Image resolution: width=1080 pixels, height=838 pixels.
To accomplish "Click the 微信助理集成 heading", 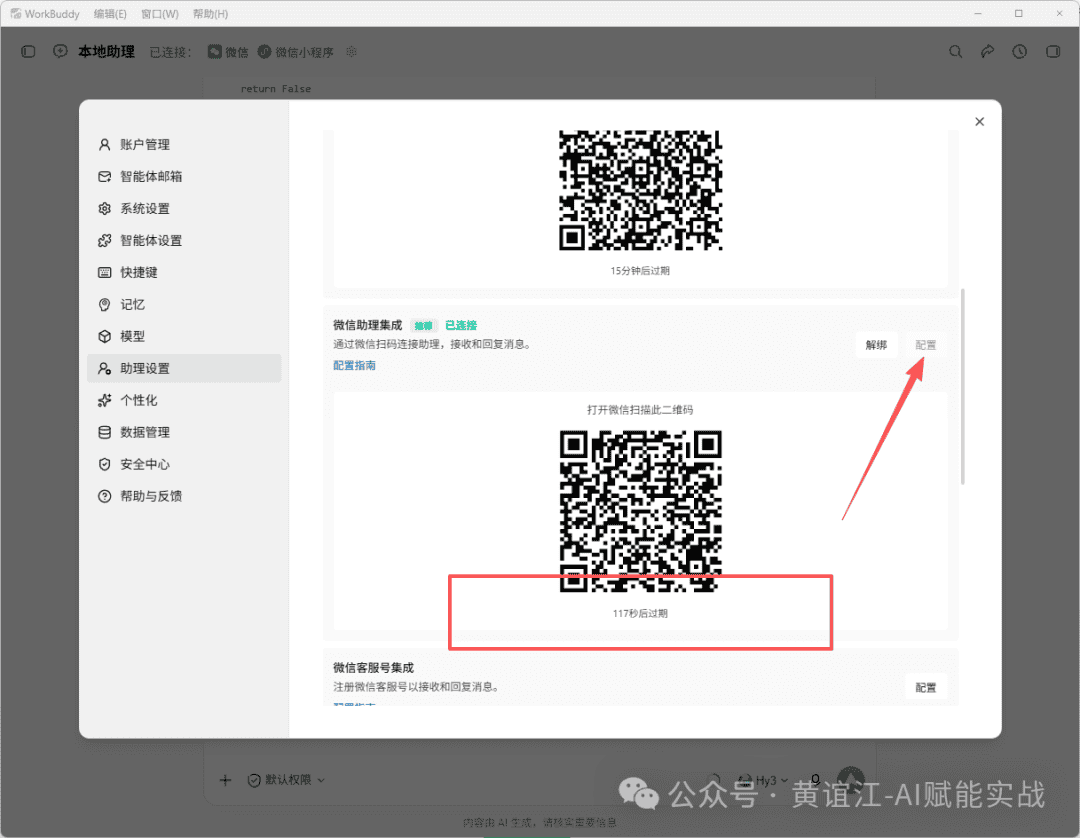I will click(368, 325).
